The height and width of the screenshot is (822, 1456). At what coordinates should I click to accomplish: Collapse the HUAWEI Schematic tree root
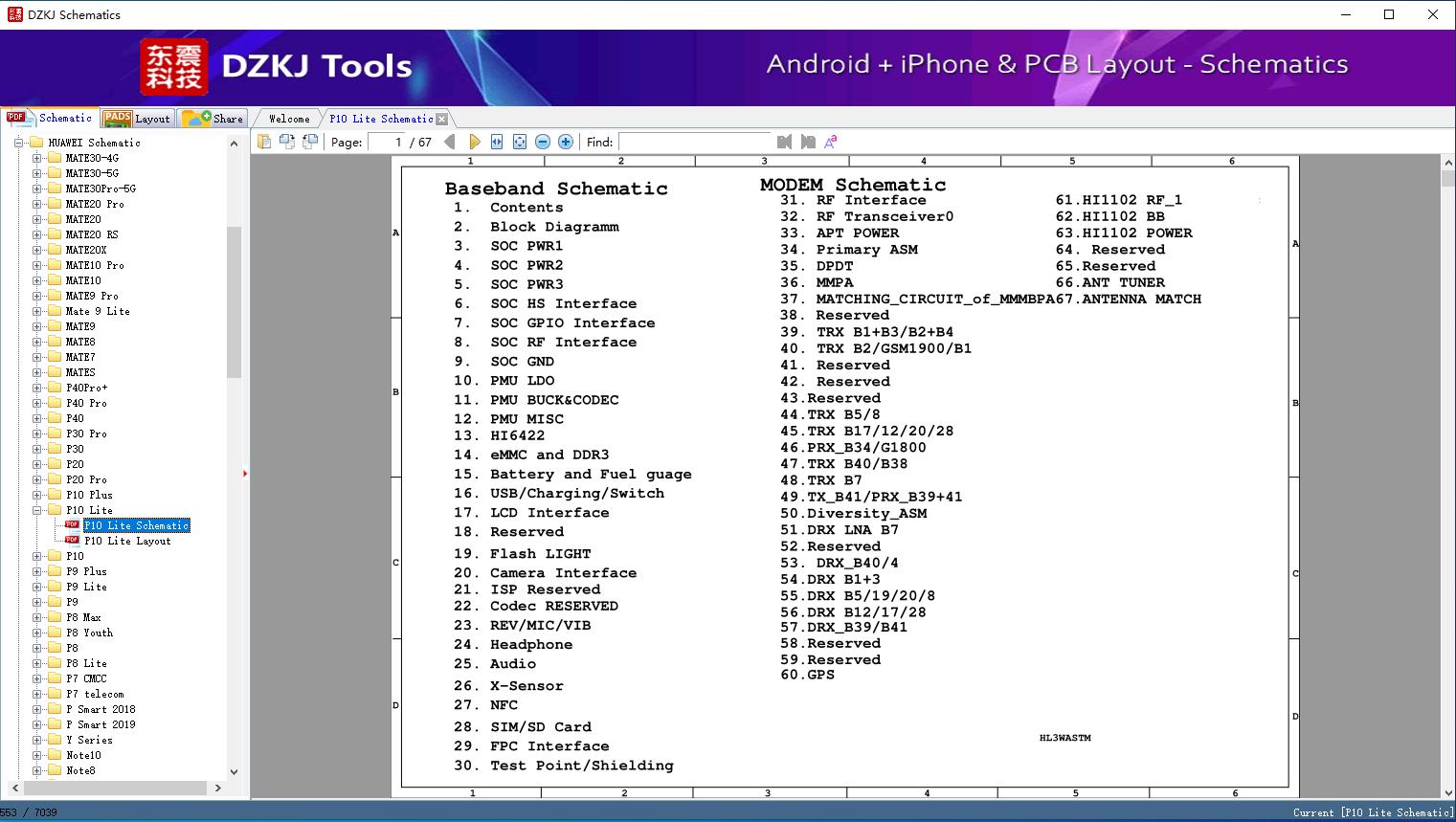[x=19, y=143]
